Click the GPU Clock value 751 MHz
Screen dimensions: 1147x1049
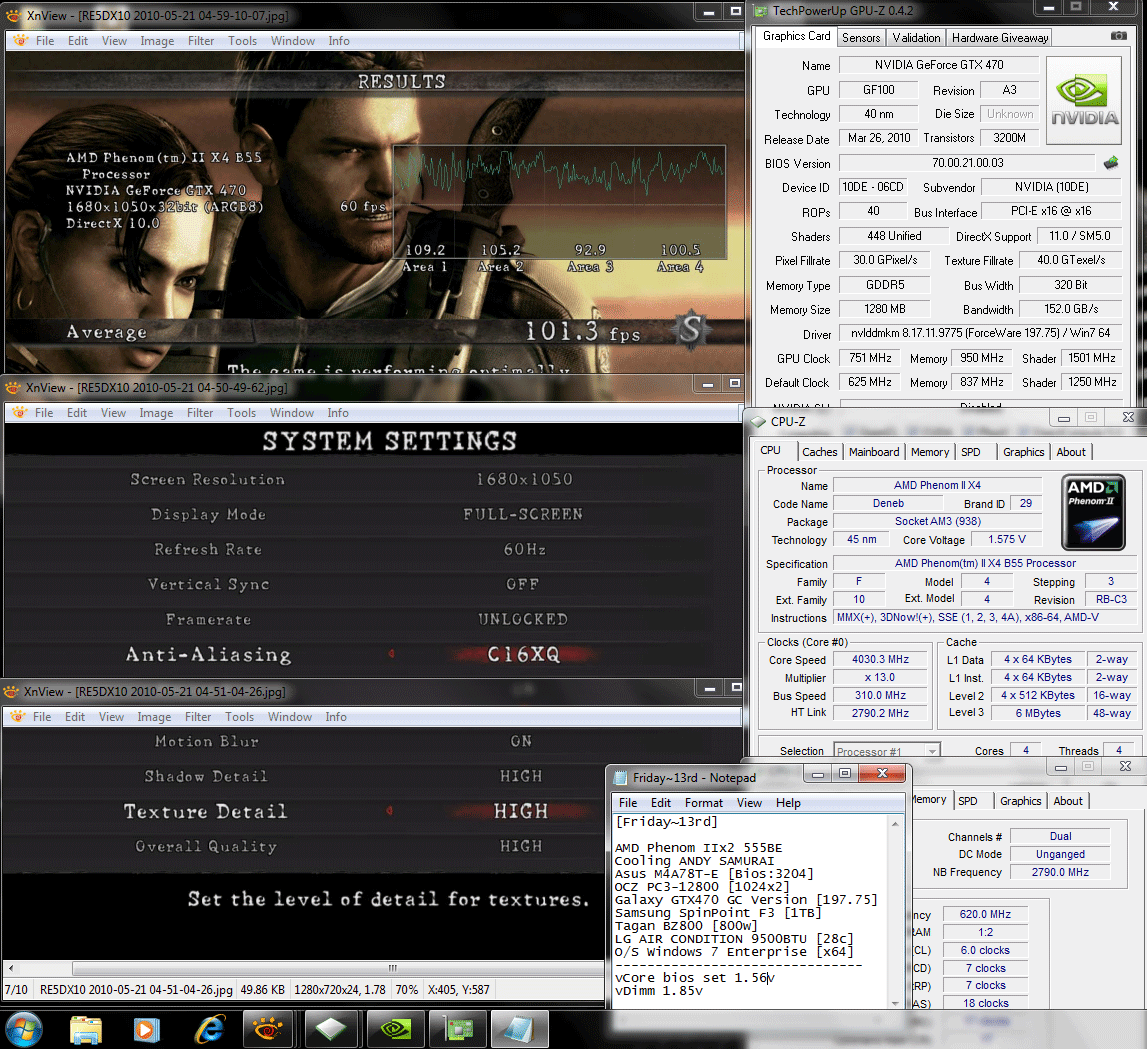pyautogui.click(x=870, y=358)
